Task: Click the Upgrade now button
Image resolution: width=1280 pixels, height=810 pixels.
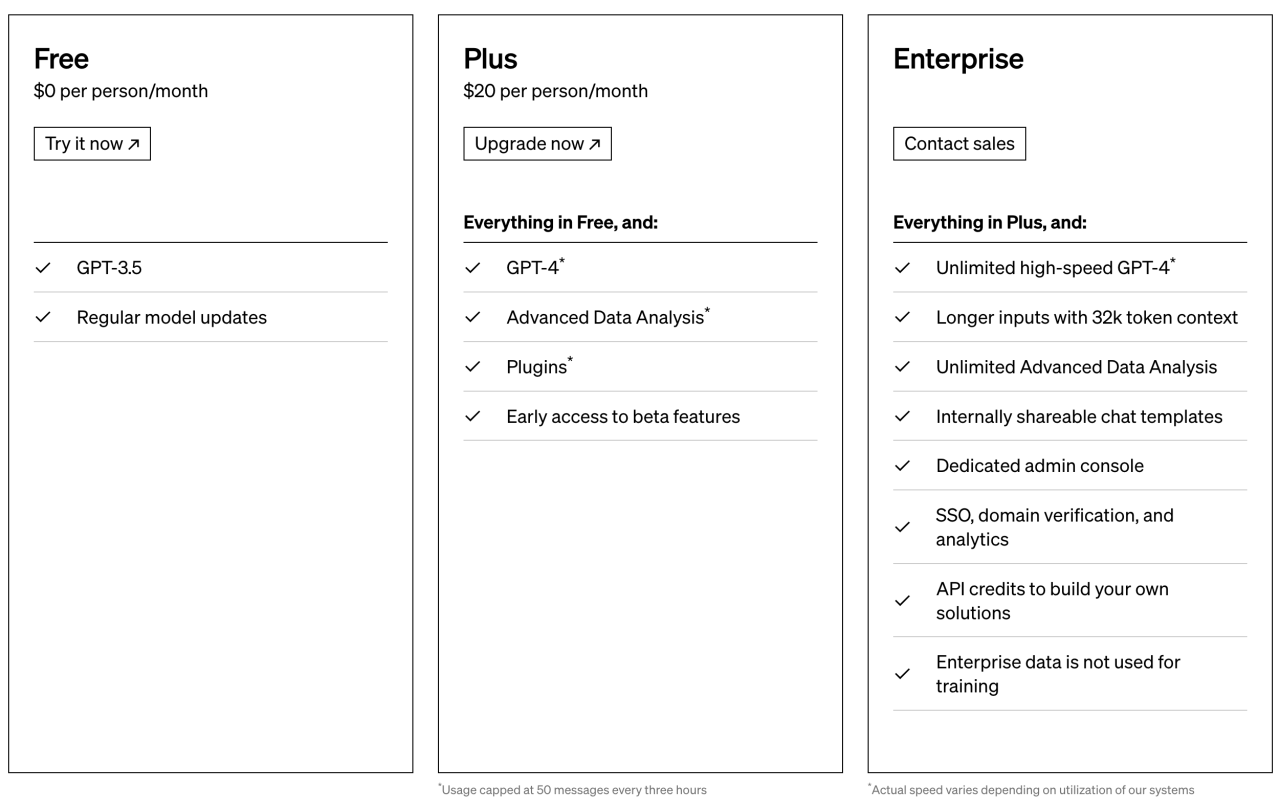Action: click(x=537, y=143)
